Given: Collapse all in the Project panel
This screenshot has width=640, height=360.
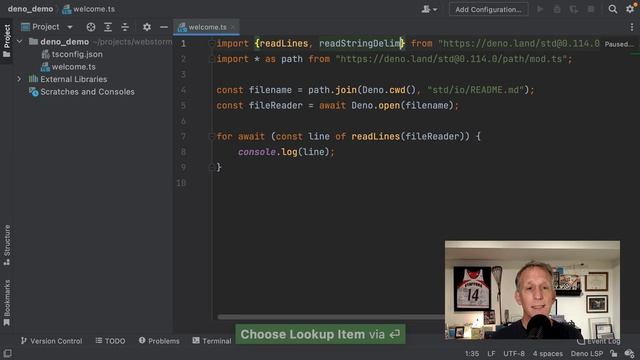Looking at the screenshot, I should click(125, 27).
